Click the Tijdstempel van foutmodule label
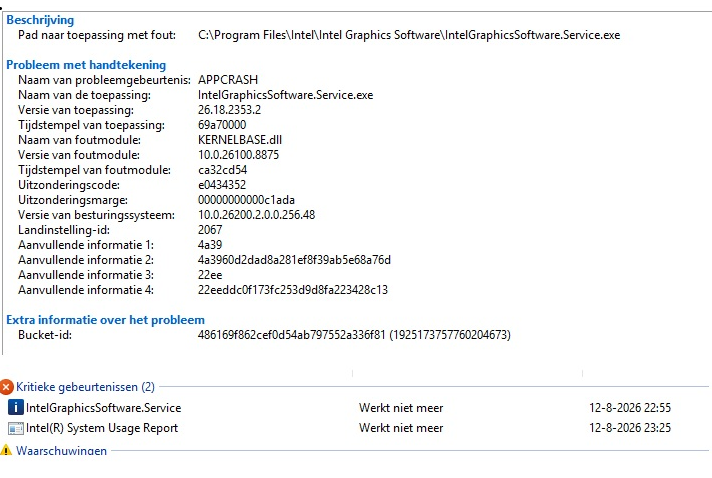 [94, 170]
